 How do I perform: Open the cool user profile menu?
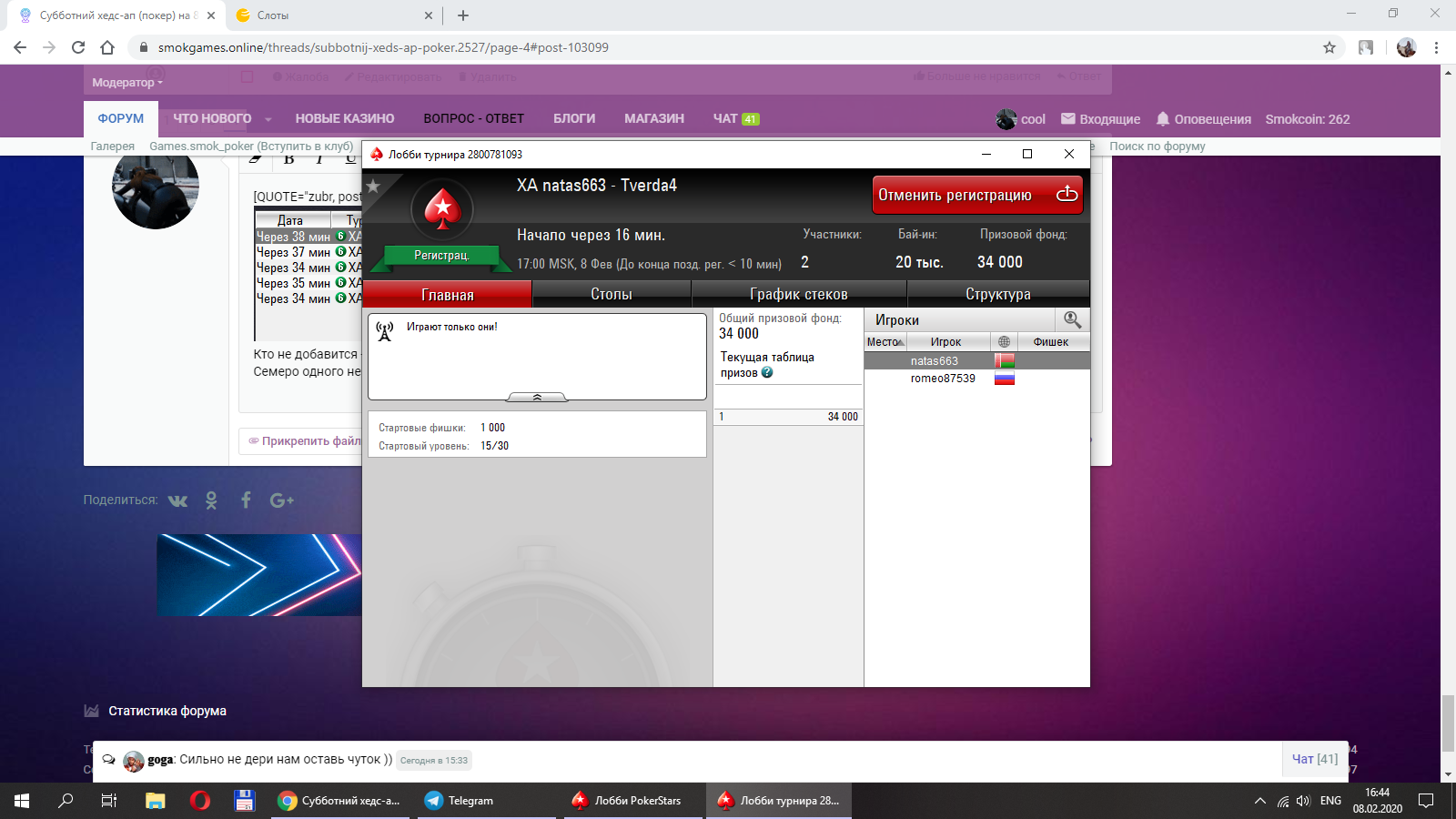[1020, 119]
